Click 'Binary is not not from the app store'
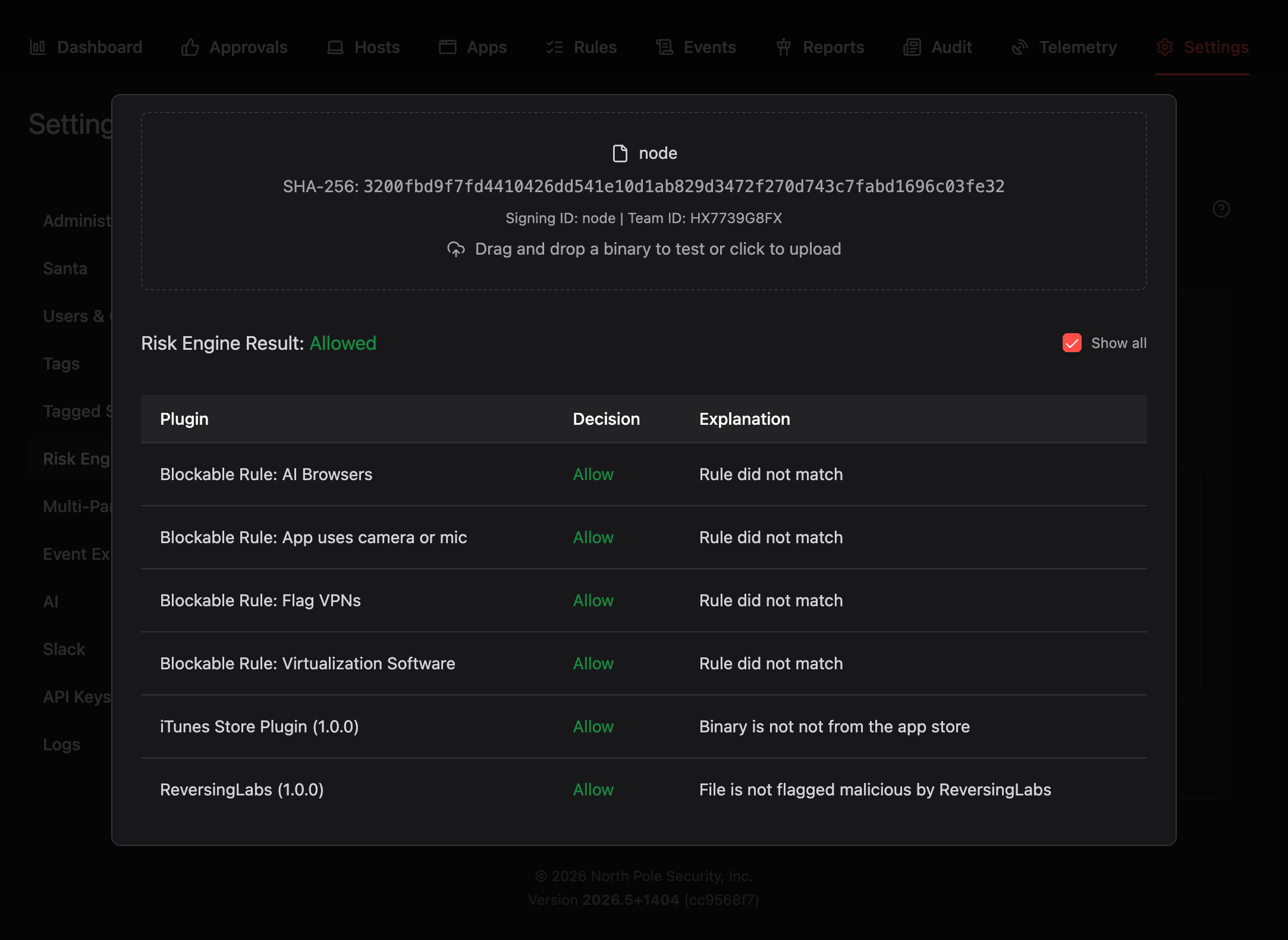The image size is (1288, 940). pos(834,726)
